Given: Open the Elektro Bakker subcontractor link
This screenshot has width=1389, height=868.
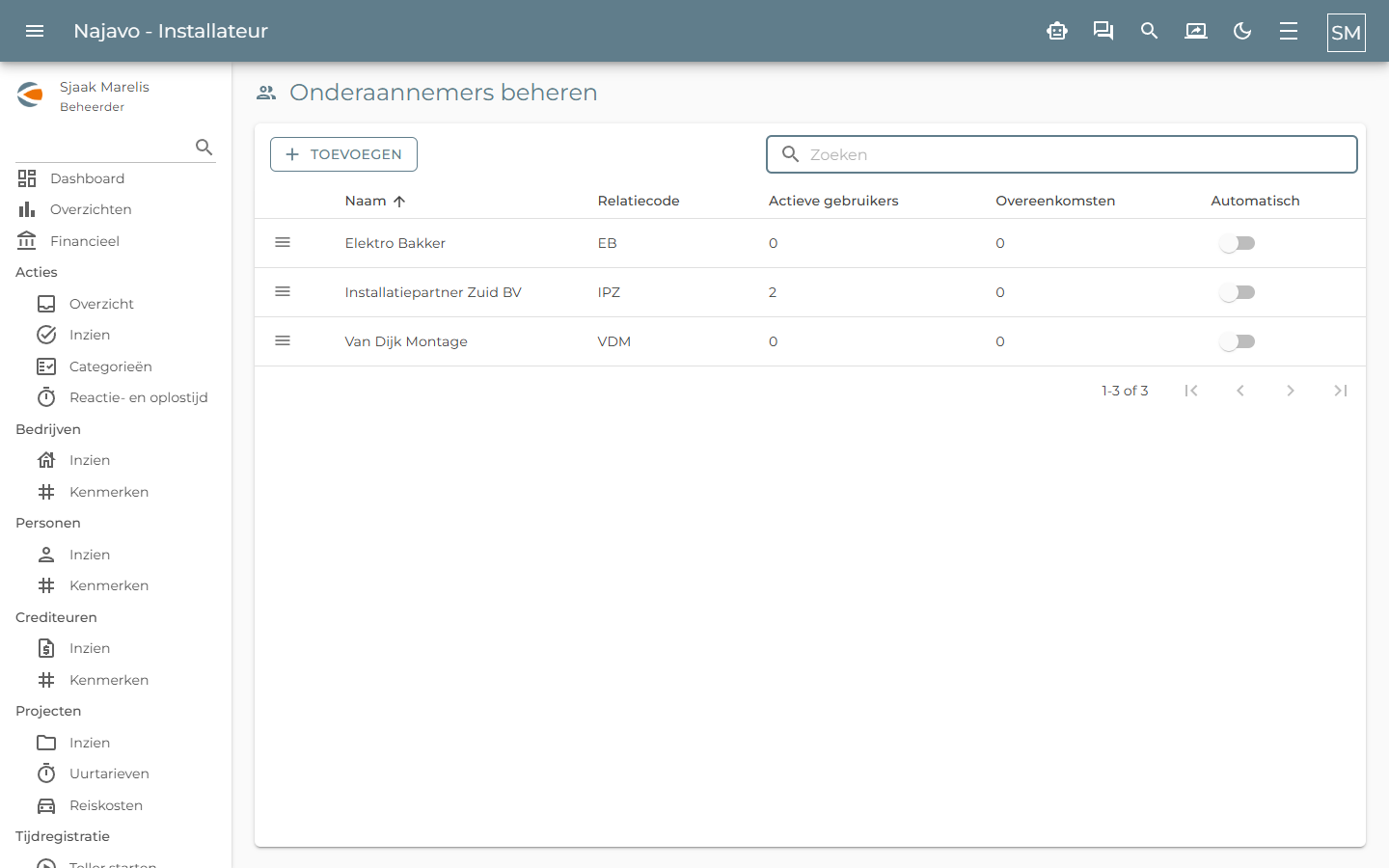Looking at the screenshot, I should (x=395, y=243).
